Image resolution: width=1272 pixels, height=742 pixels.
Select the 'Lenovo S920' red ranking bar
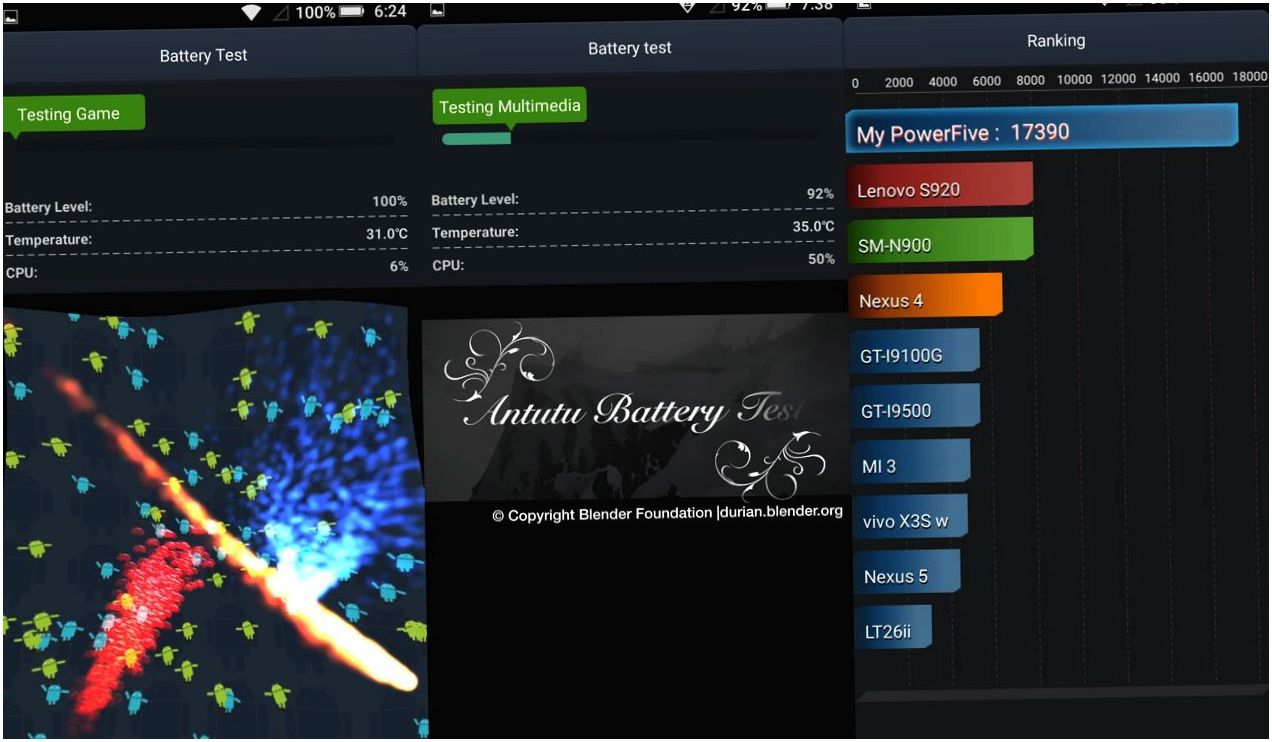tap(940, 187)
